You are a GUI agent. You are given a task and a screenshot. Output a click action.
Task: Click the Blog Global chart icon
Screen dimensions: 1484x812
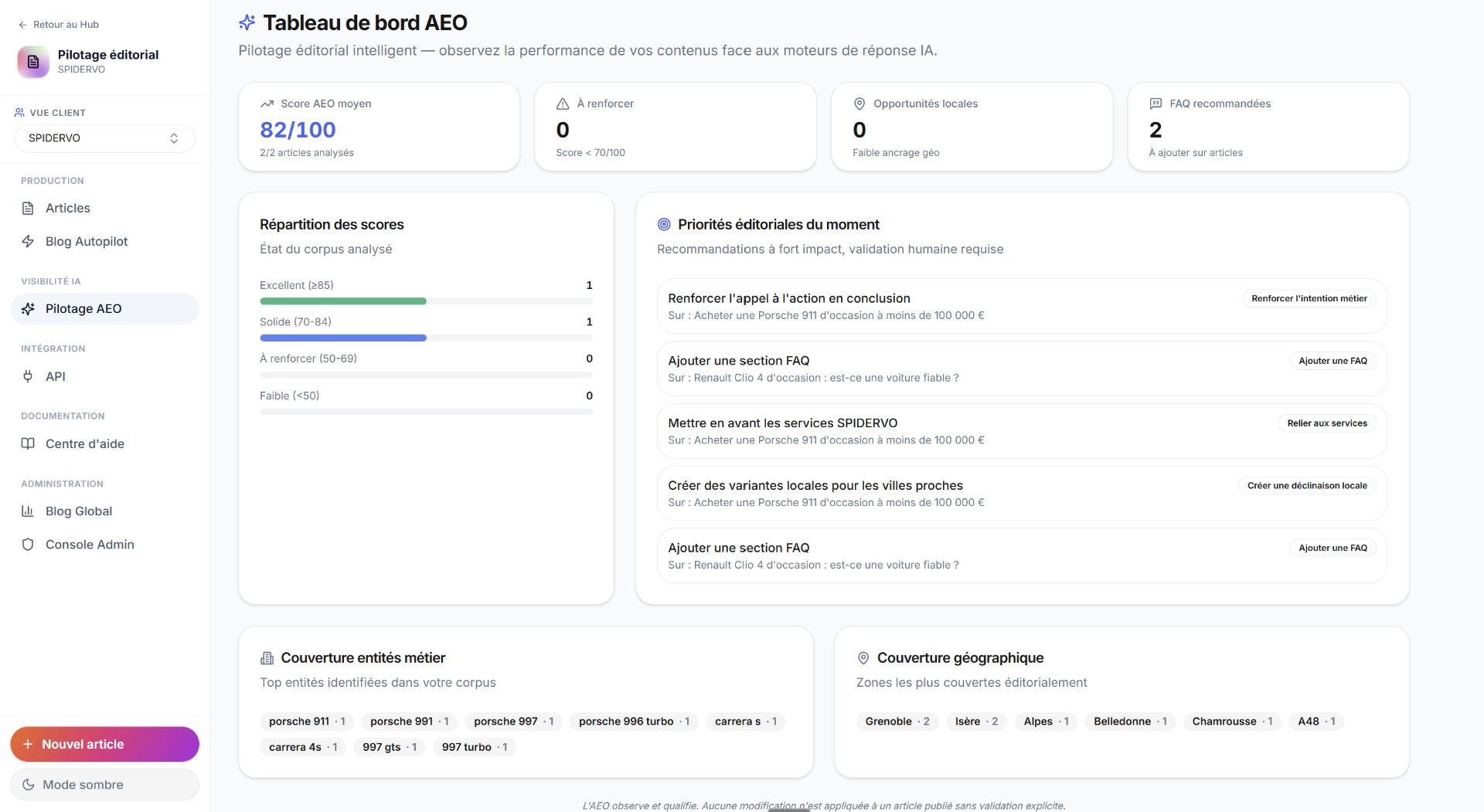pos(28,511)
